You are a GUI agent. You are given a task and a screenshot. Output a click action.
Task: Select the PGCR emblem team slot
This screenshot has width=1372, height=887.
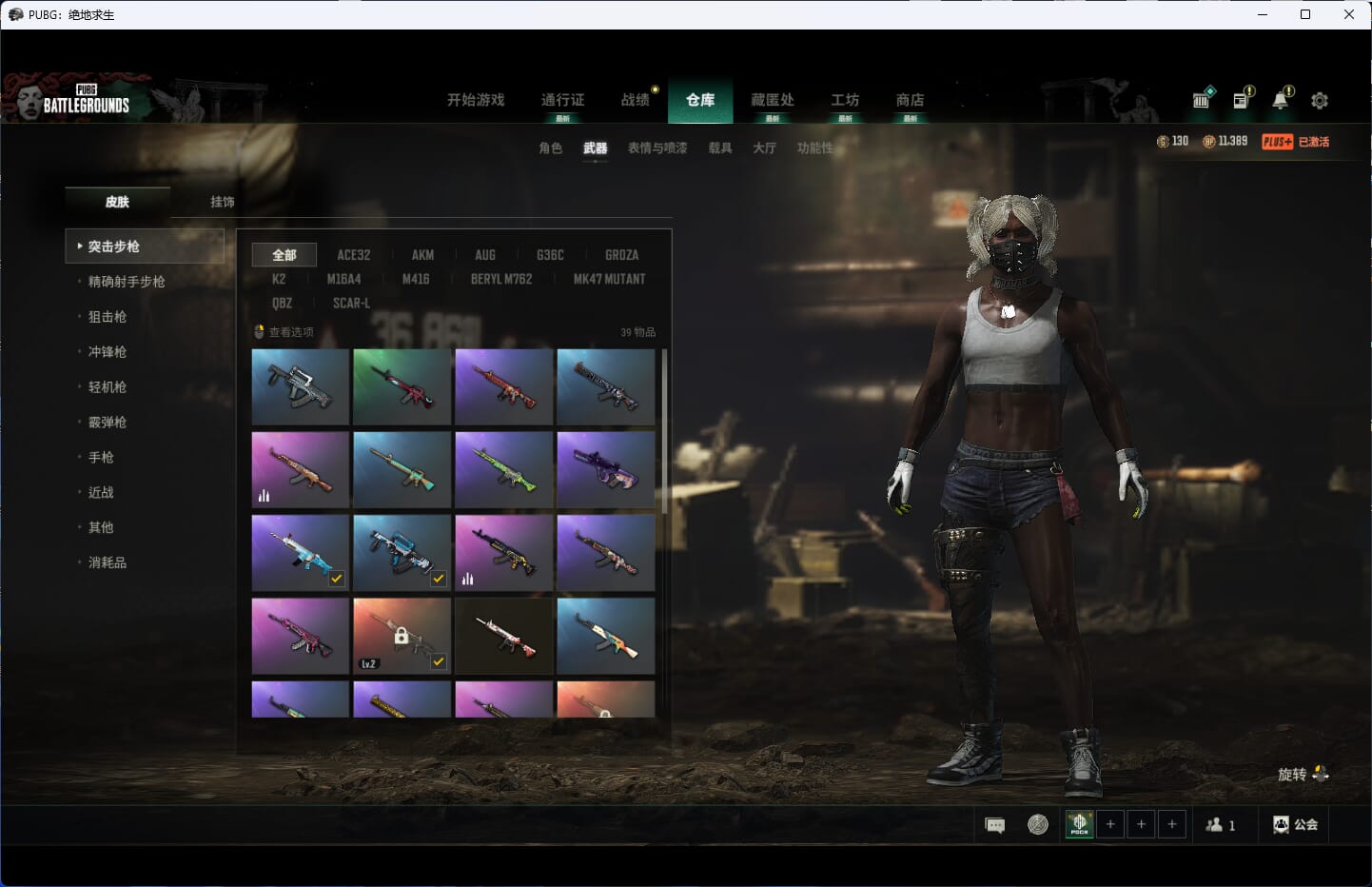click(1079, 824)
